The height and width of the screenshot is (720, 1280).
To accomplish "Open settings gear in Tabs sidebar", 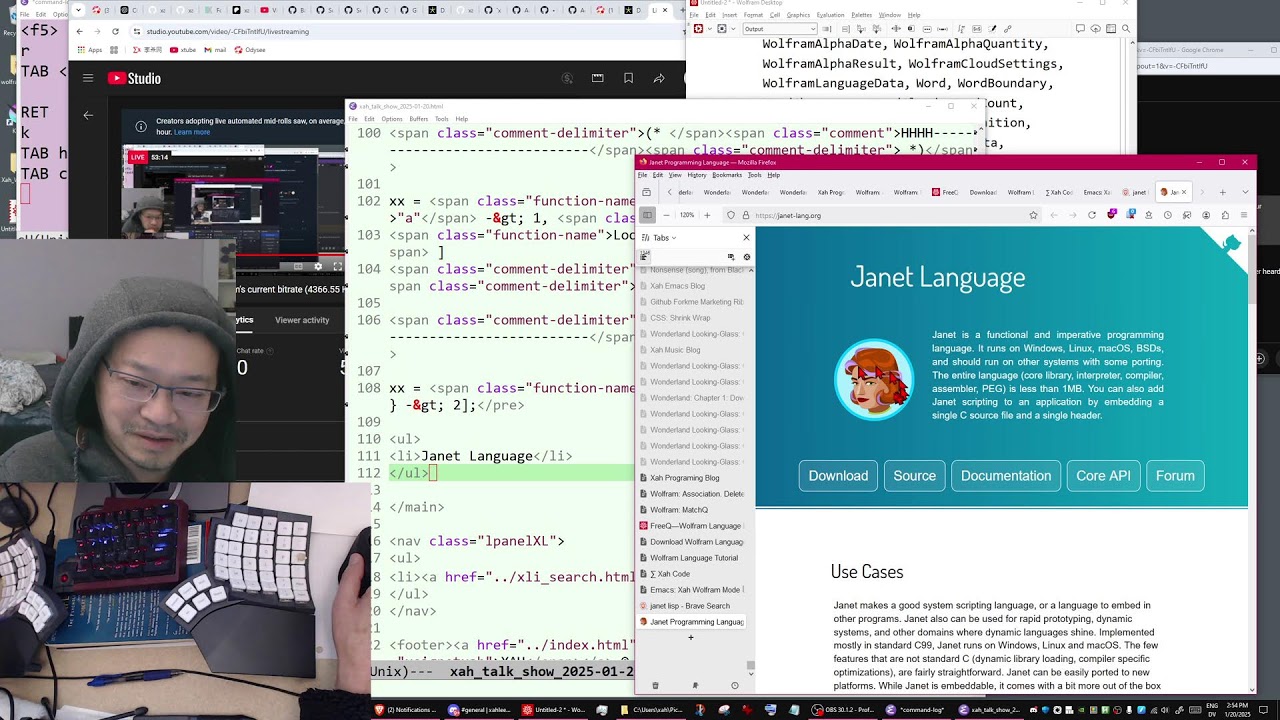I will (746, 257).
